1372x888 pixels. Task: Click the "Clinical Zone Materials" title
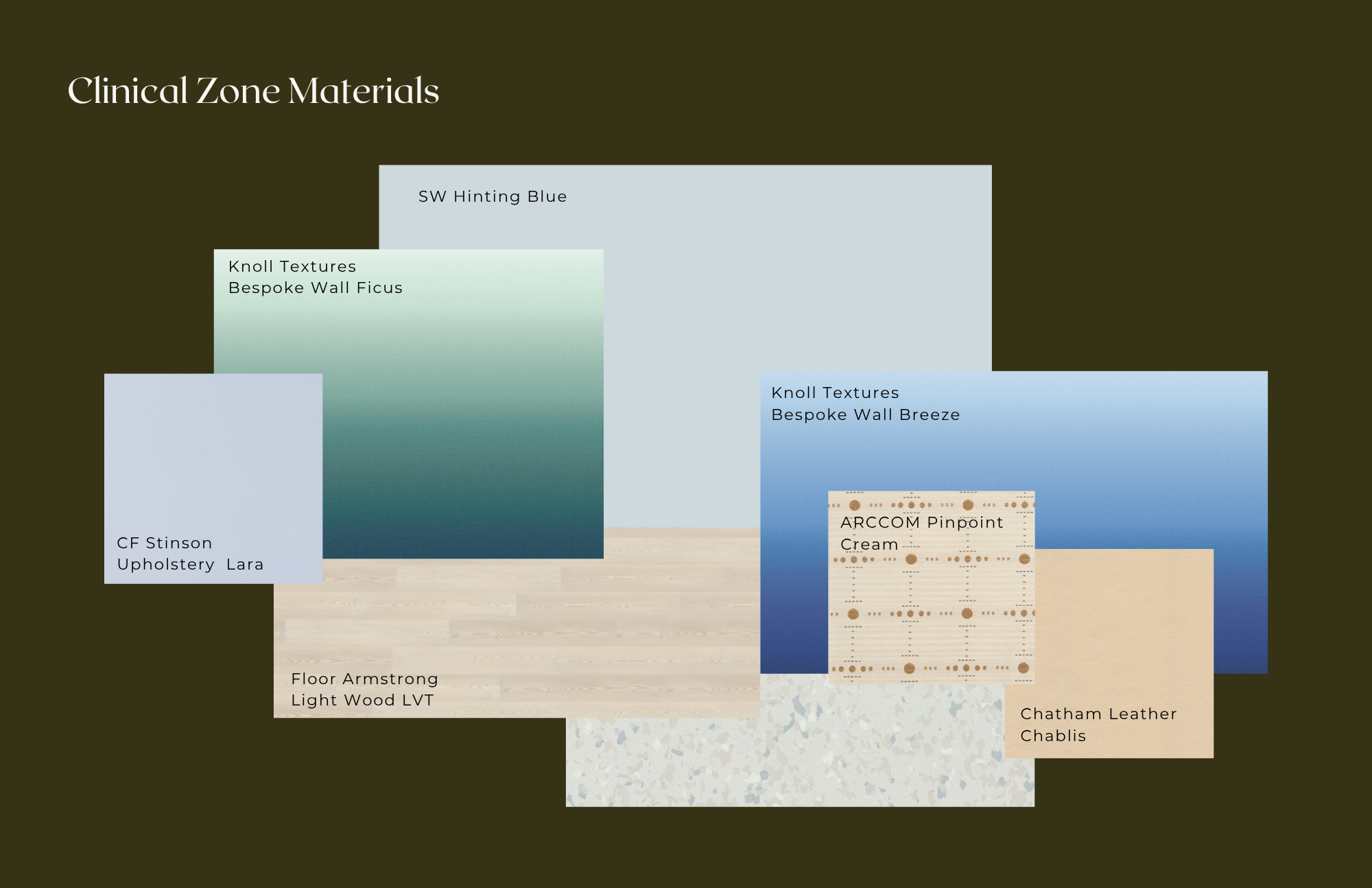pyautogui.click(x=253, y=91)
